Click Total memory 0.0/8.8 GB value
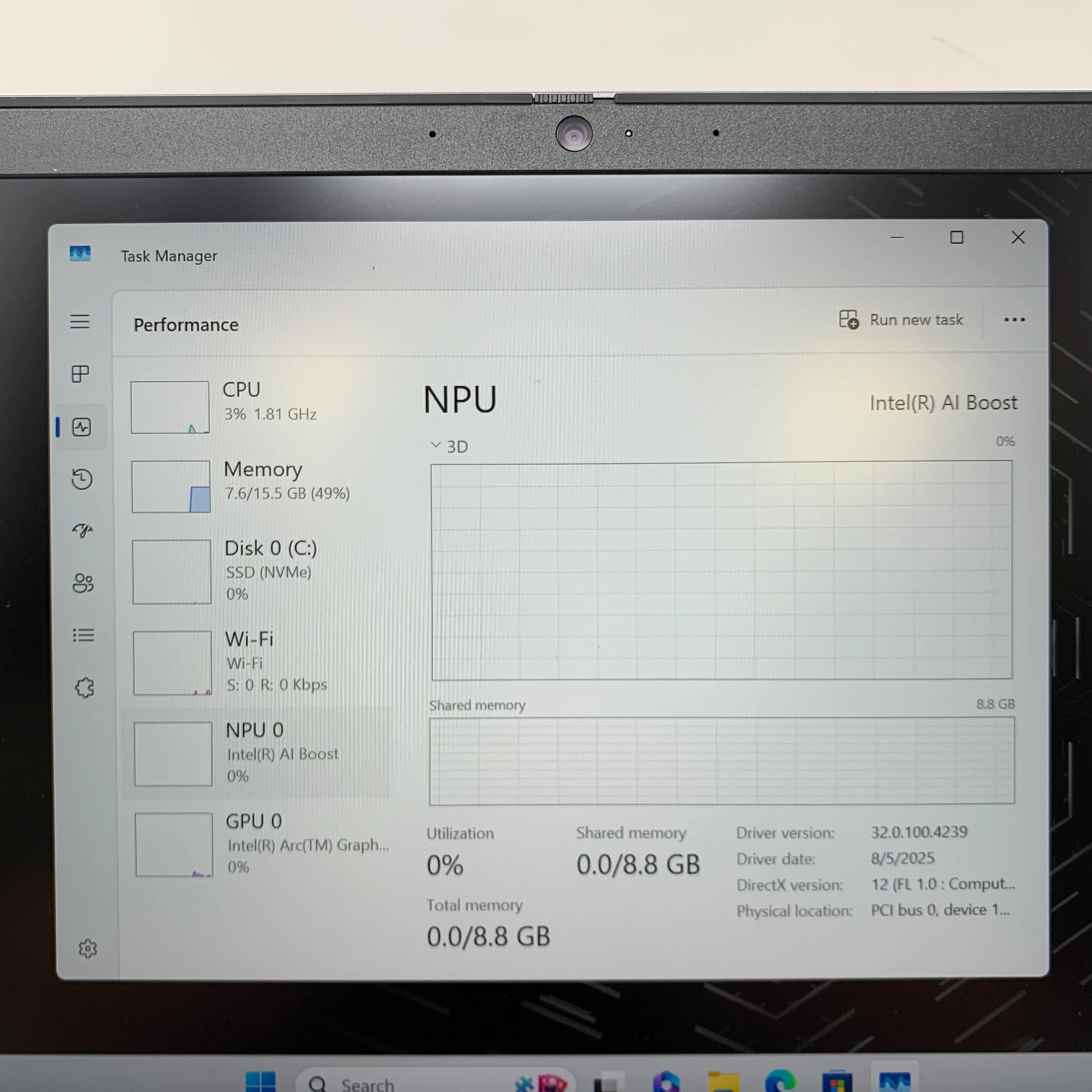 [x=488, y=937]
